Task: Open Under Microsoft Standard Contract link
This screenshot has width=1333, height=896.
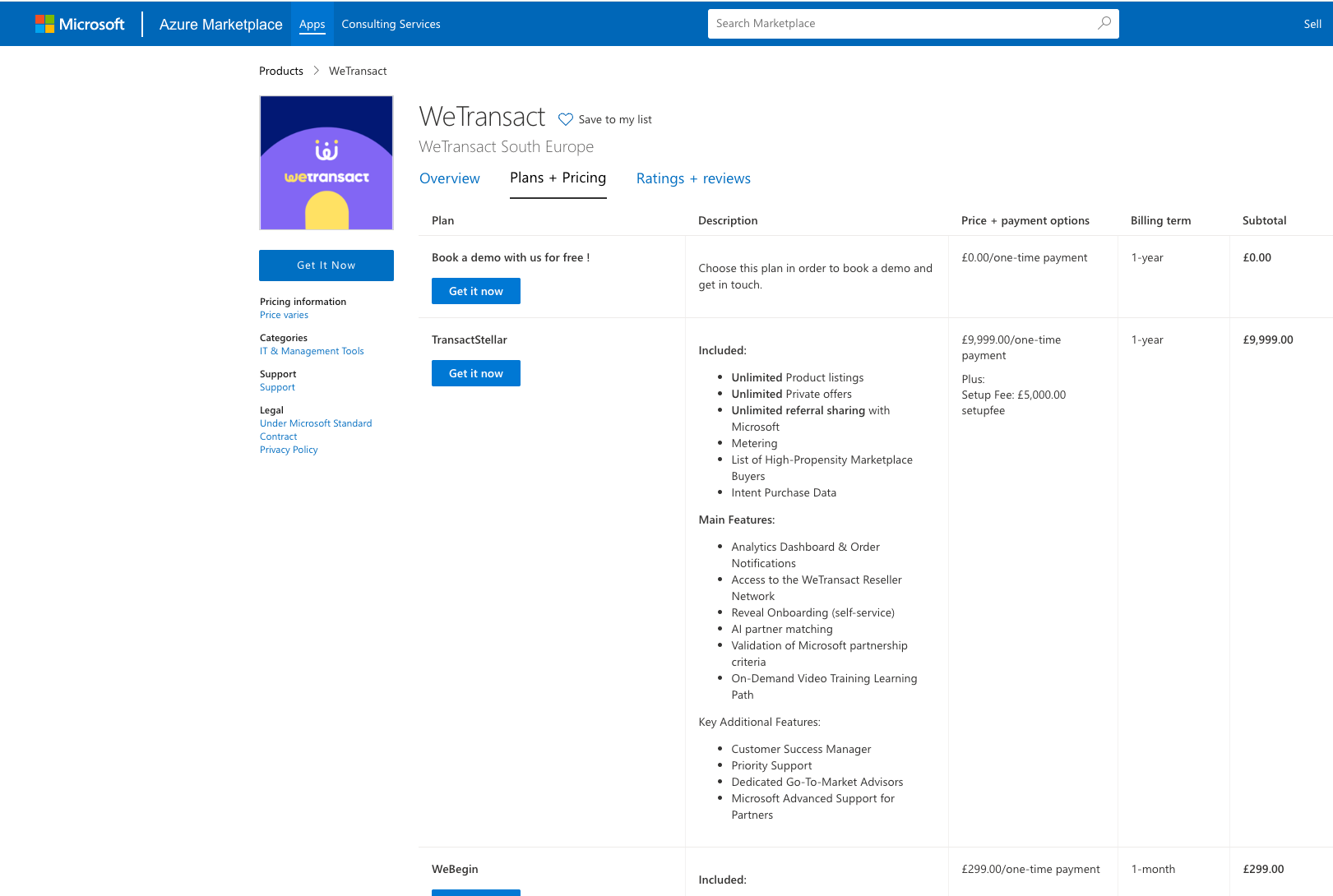Action: click(316, 430)
